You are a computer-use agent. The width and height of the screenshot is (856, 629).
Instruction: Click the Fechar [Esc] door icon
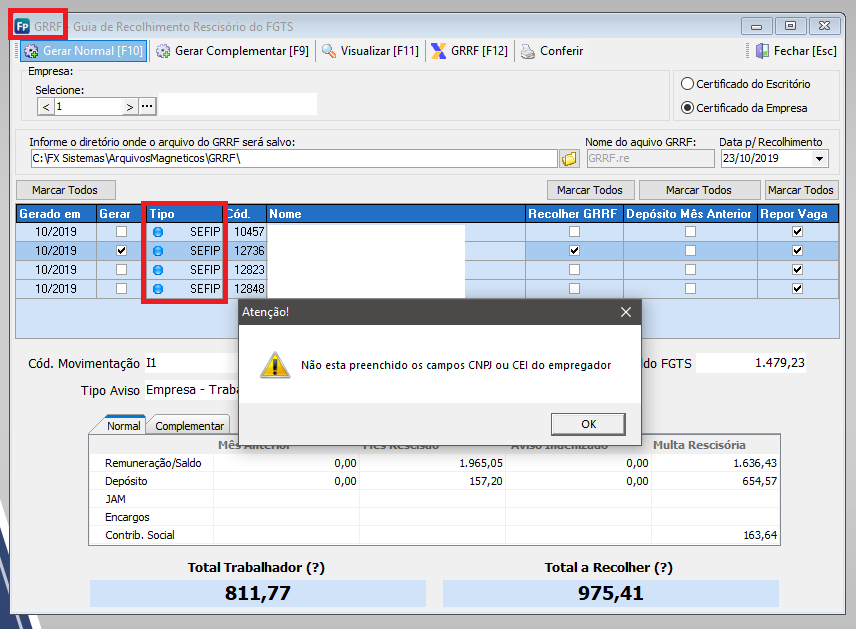(761, 51)
